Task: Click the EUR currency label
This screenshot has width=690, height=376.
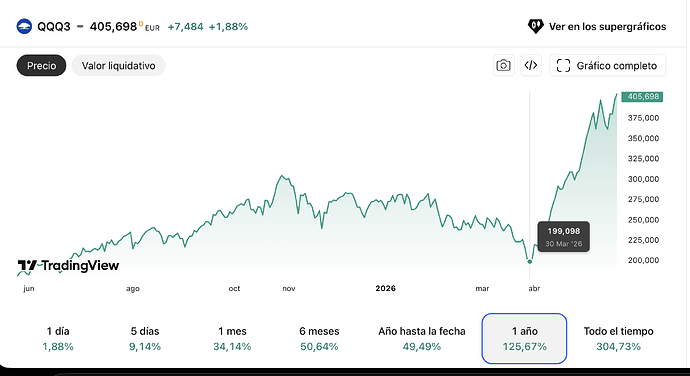Action: point(152,28)
